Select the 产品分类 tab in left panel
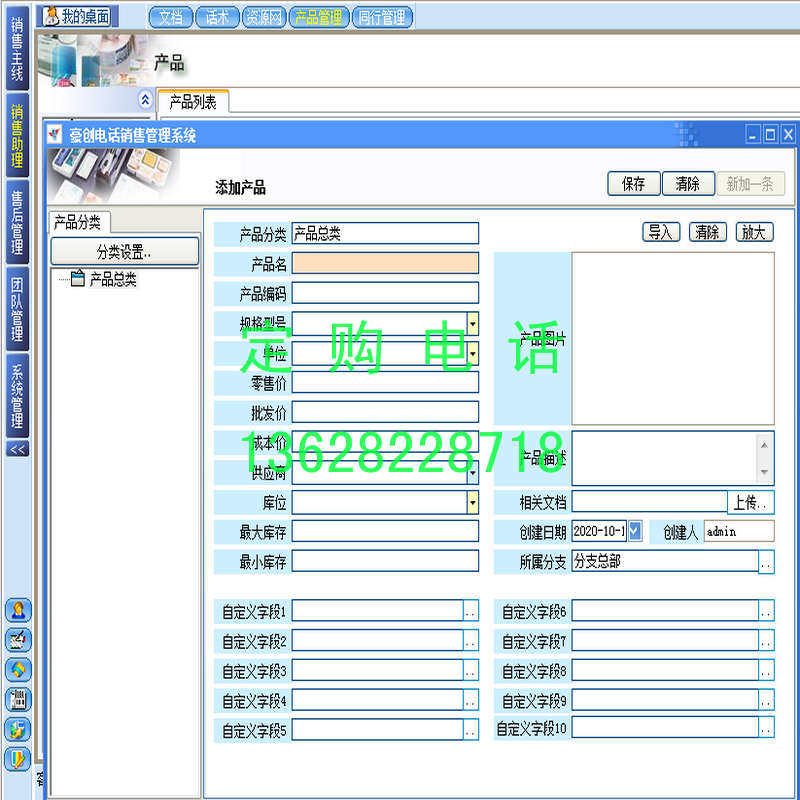800x800 pixels. coord(78,222)
